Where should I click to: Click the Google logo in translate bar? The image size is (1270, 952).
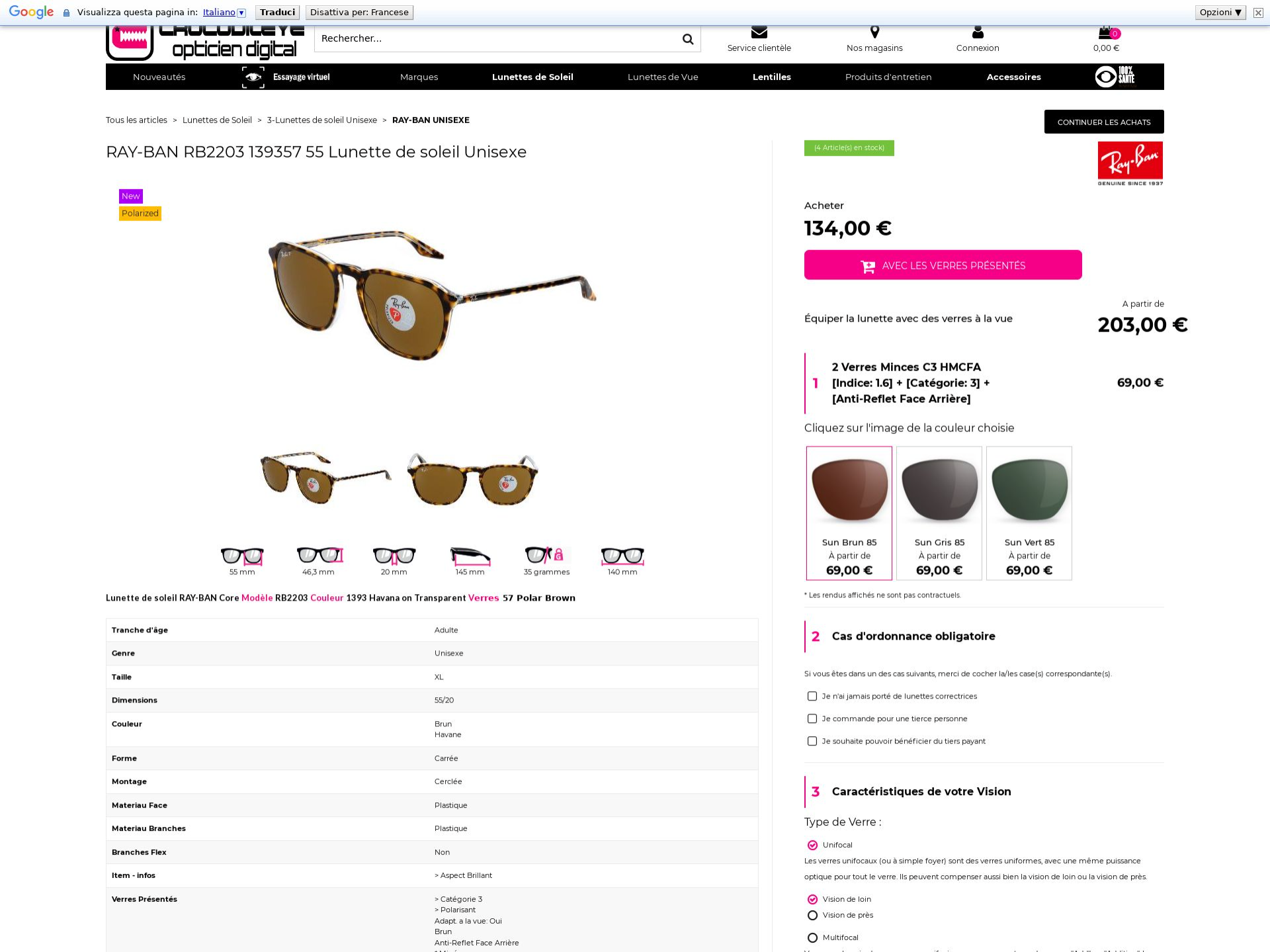[31, 13]
